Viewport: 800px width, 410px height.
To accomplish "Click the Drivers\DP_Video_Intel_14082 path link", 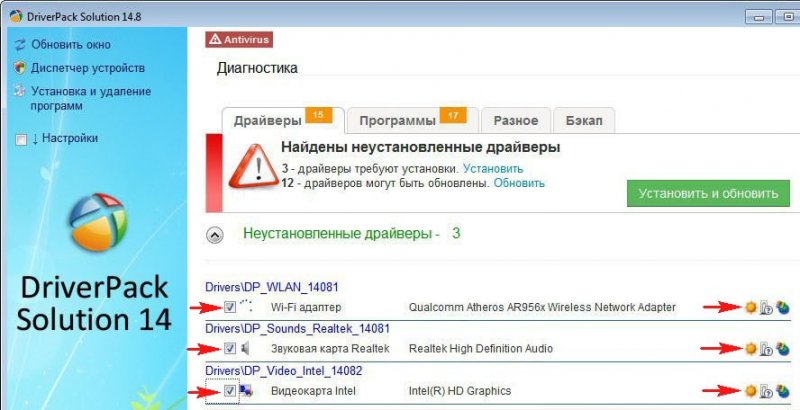I will [x=283, y=371].
